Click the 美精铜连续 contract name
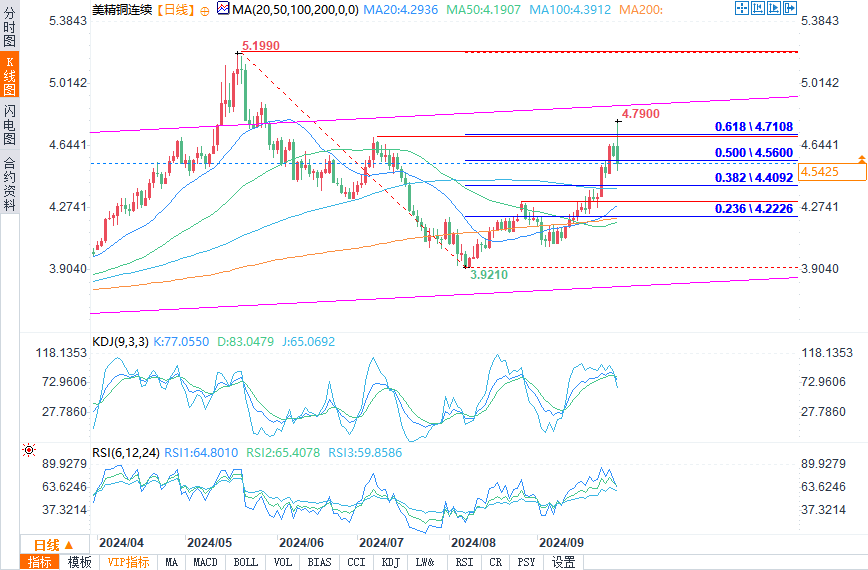868x570 pixels. tap(122, 10)
